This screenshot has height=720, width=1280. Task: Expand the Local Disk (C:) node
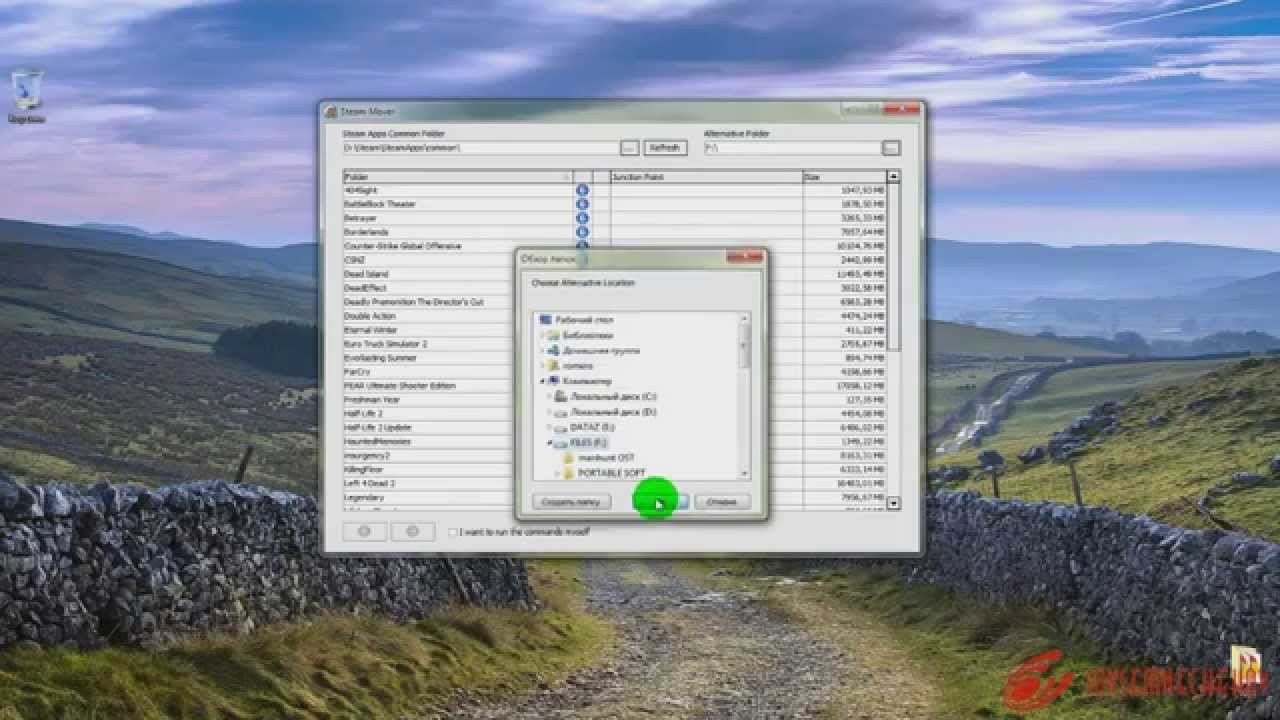click(550, 396)
